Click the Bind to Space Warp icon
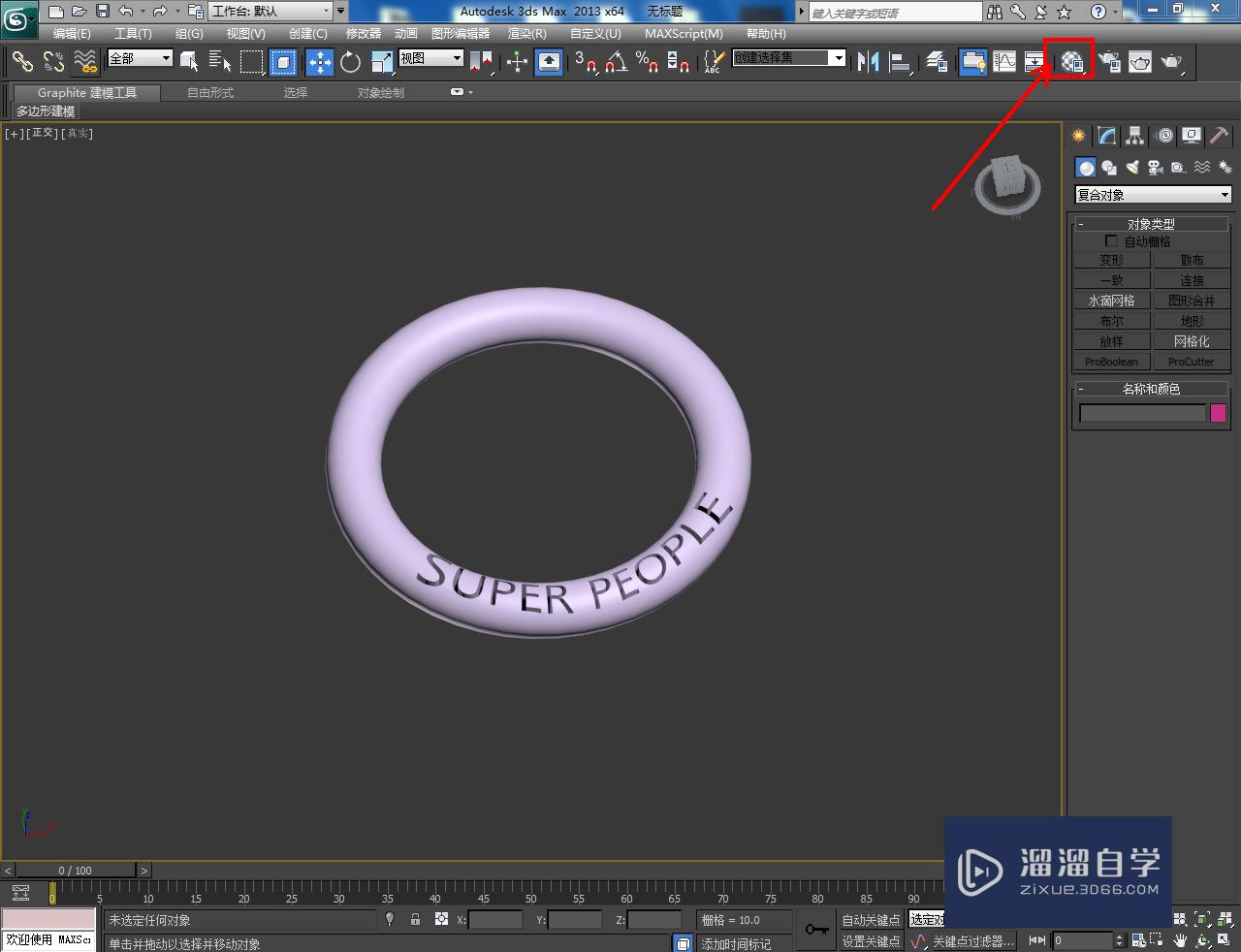The image size is (1241, 952). (x=85, y=61)
